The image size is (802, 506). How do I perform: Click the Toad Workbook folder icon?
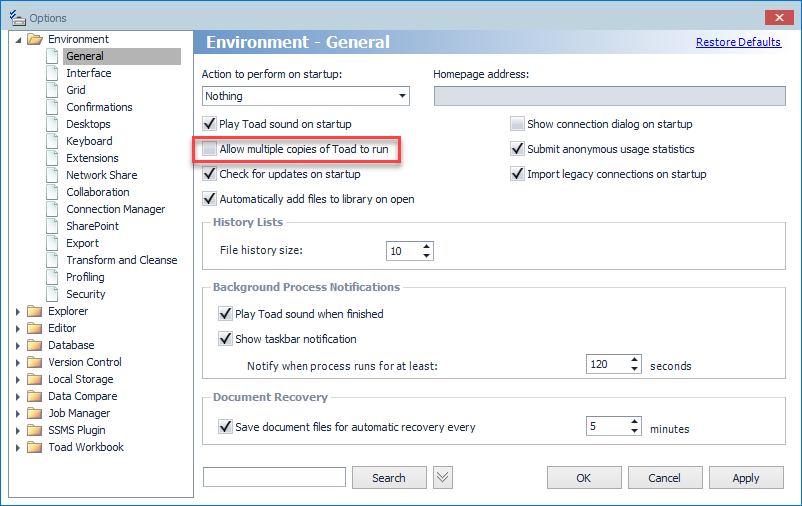pyautogui.click(x=34, y=447)
